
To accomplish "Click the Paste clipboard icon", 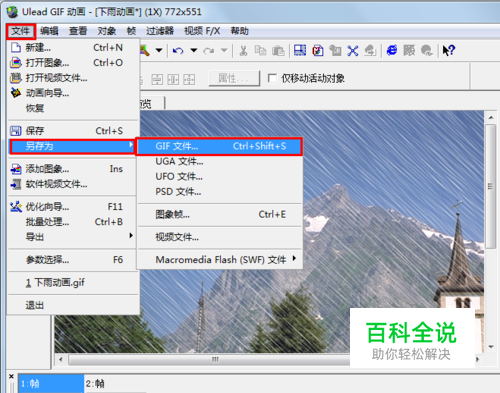I will click(278, 51).
